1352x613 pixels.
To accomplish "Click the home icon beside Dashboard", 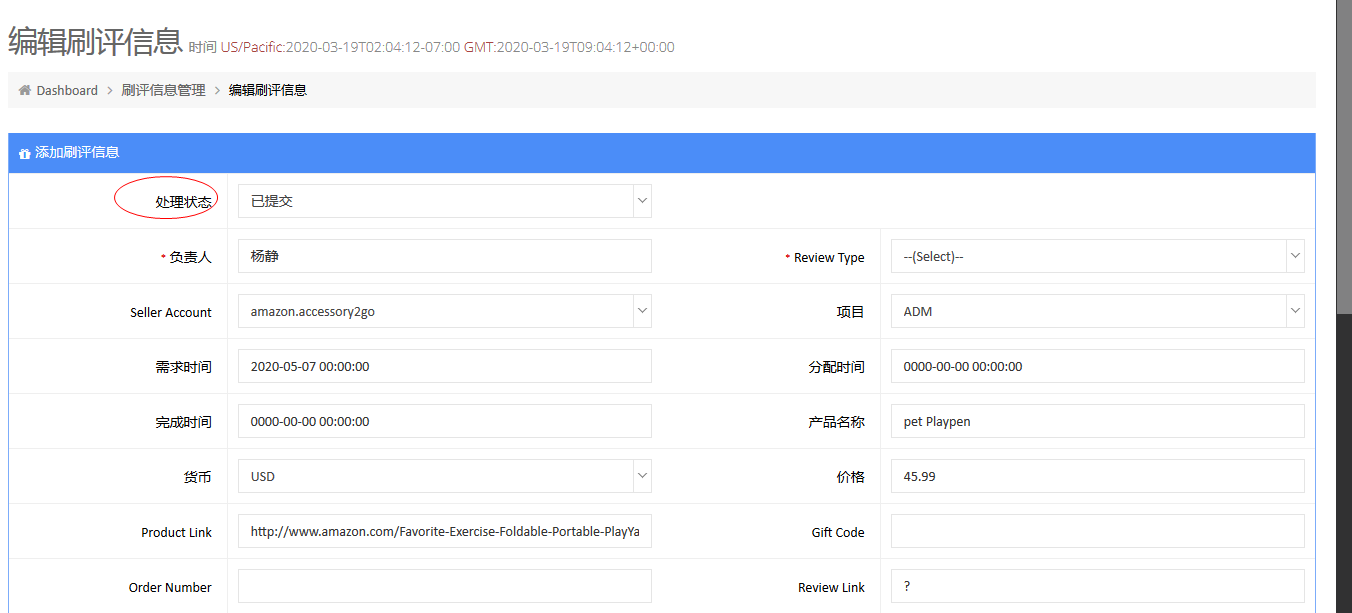I will click(25, 90).
